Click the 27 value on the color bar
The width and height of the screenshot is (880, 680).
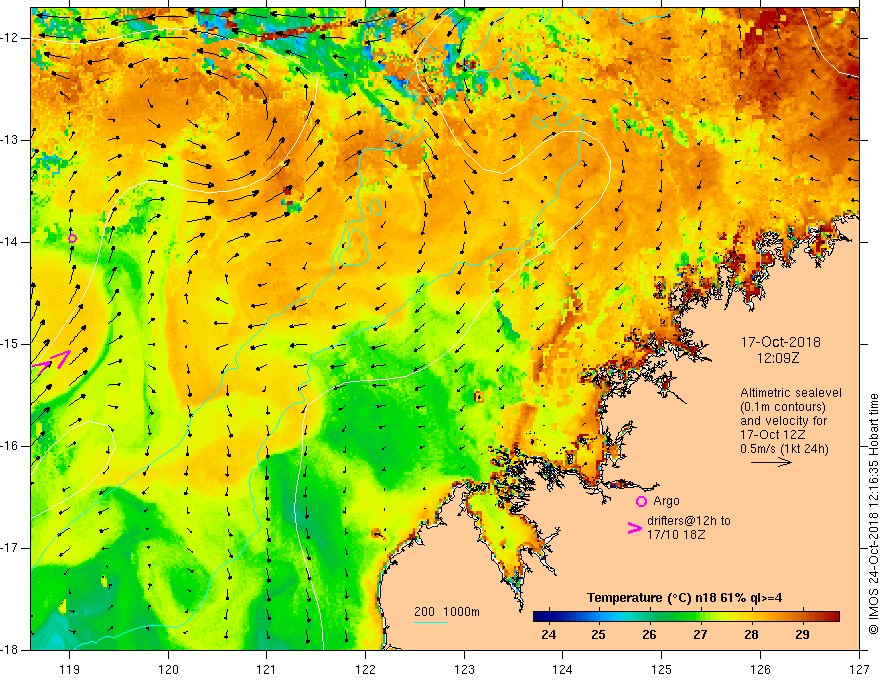click(x=700, y=635)
